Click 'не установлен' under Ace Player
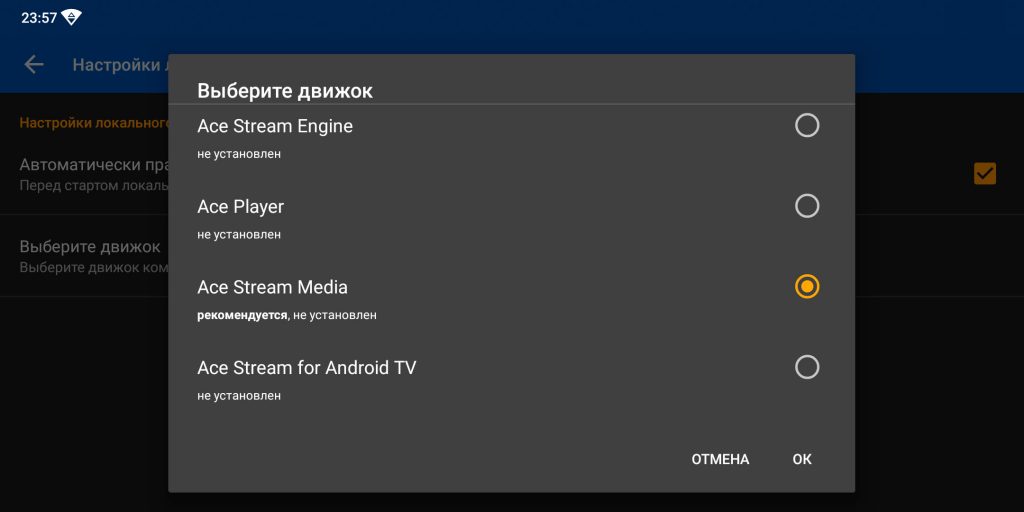The image size is (1024, 512). point(239,234)
